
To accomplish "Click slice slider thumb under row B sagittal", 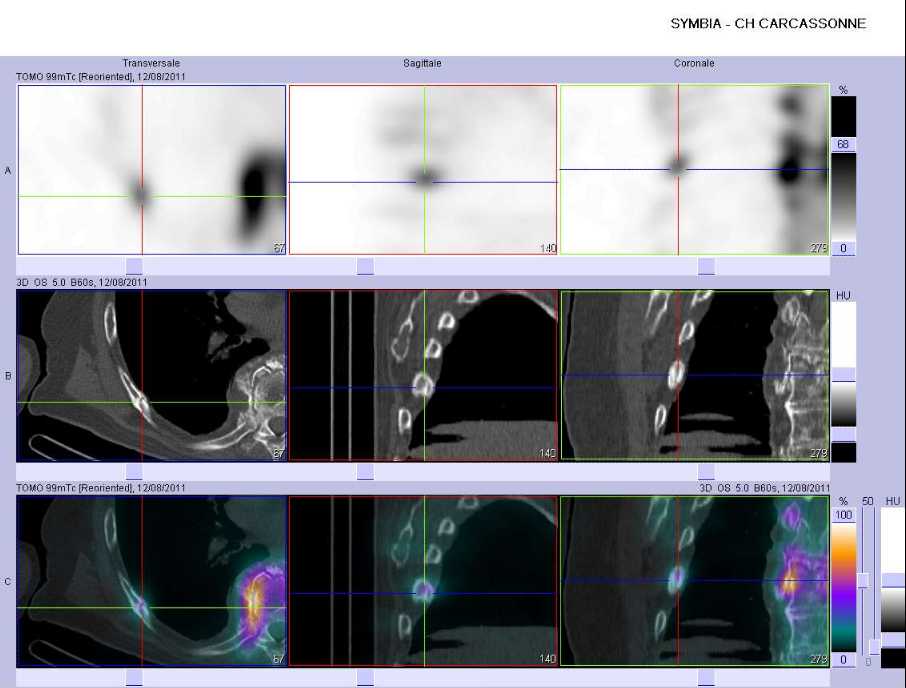I will [x=365, y=472].
